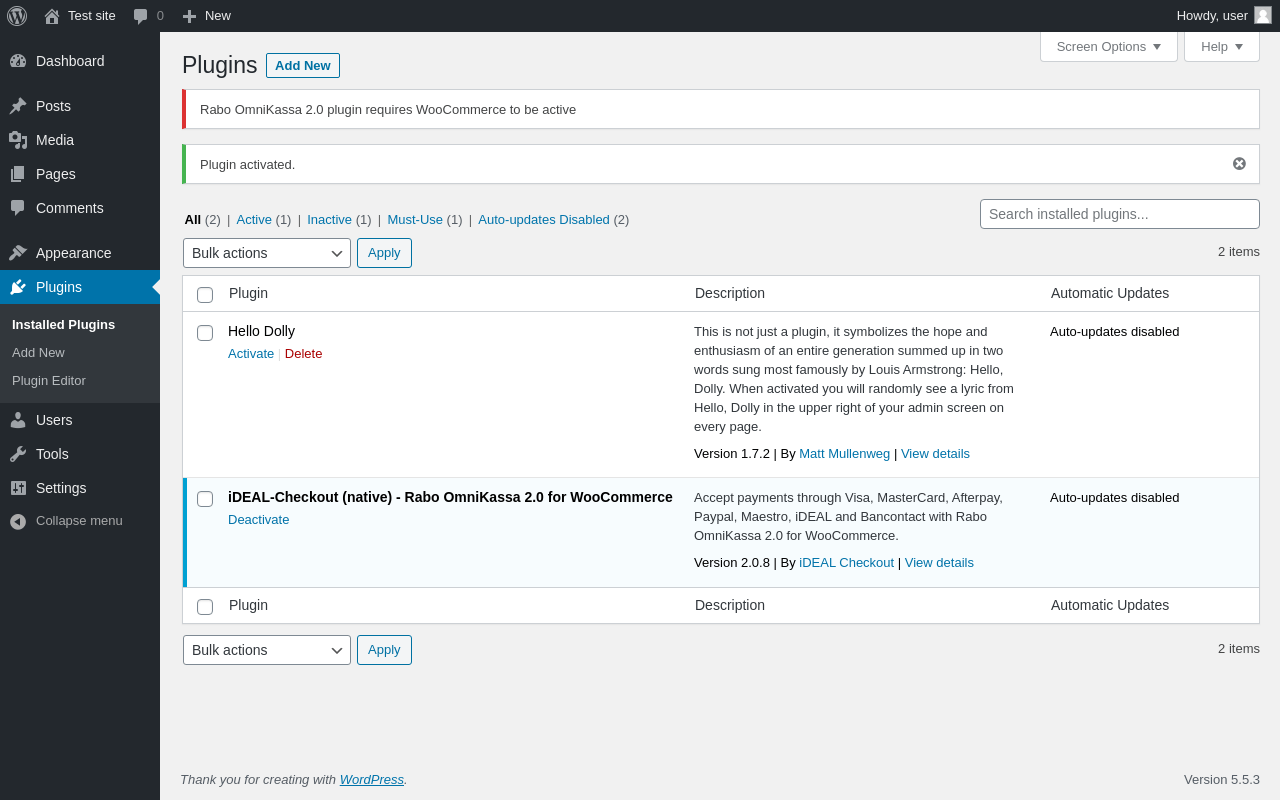Click the Appearance paintbrush icon
This screenshot has width=1280, height=800.
click(x=18, y=253)
